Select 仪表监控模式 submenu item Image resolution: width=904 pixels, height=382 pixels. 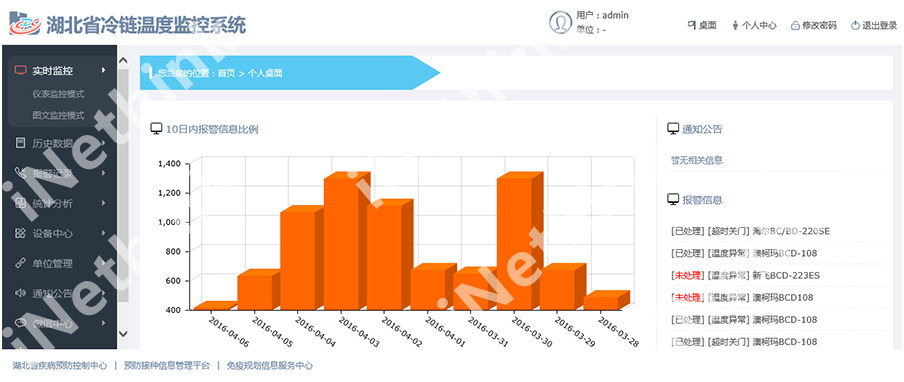pyautogui.click(x=58, y=93)
